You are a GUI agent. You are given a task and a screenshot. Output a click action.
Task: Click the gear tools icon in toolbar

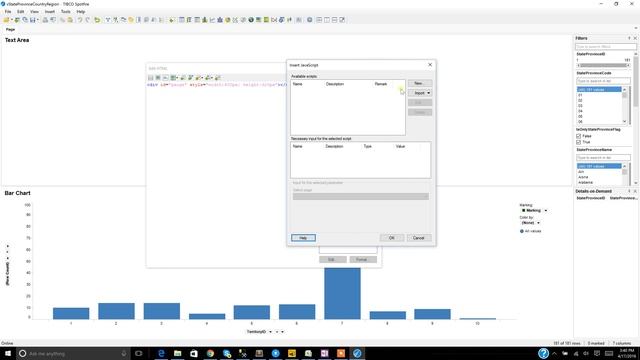pos(309,20)
